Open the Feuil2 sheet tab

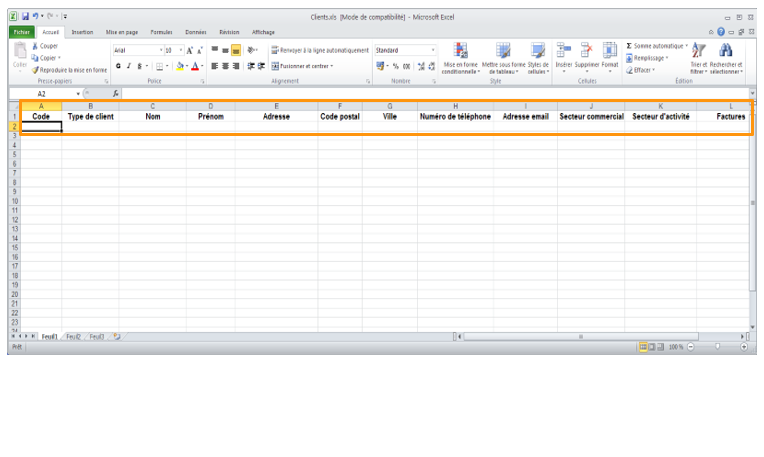click(x=73, y=337)
